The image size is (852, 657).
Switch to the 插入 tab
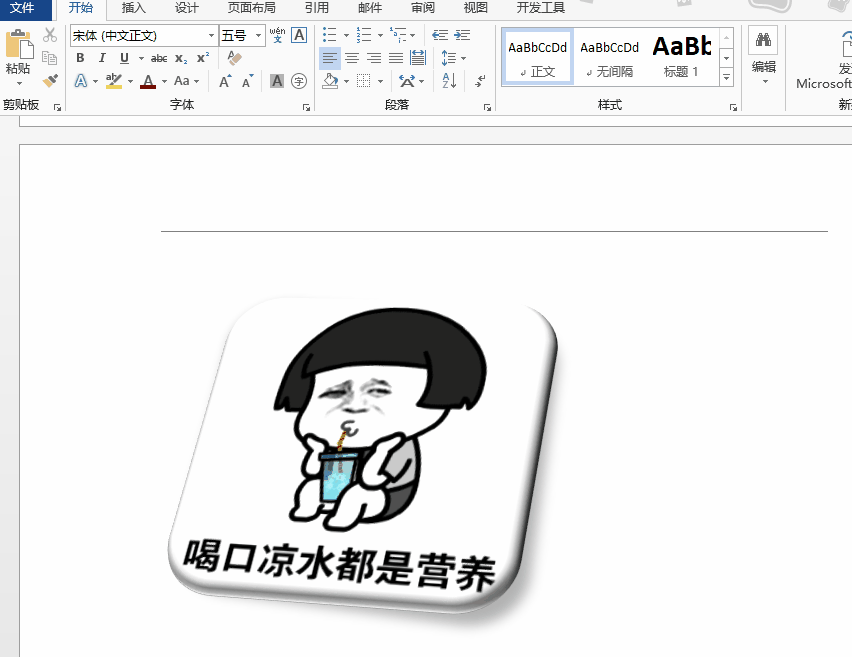pos(134,8)
